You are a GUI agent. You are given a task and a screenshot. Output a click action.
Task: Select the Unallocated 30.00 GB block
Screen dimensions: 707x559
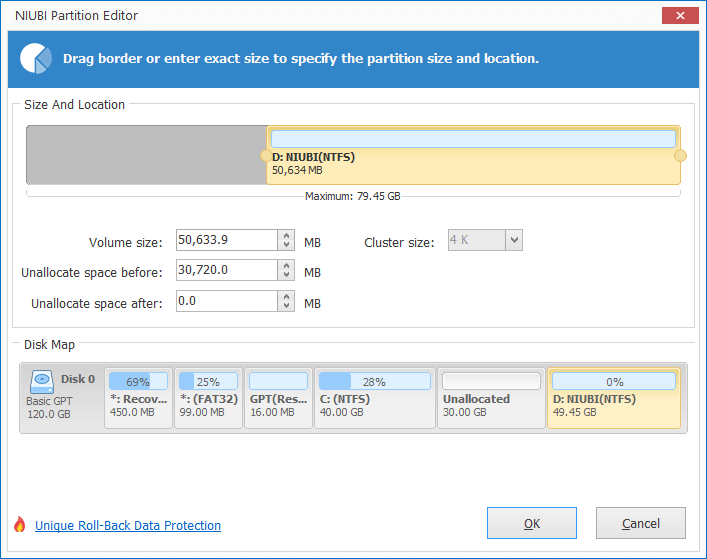point(491,398)
